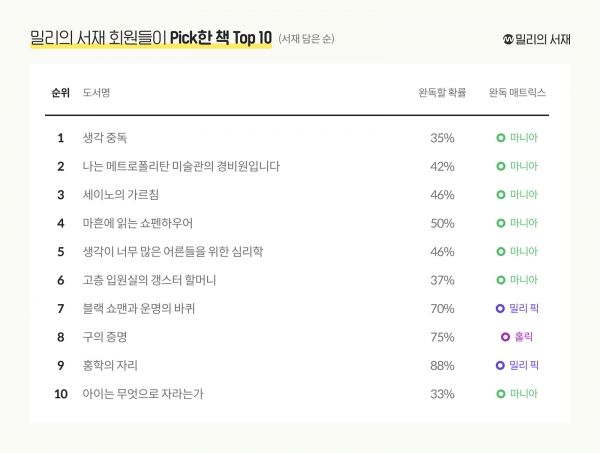Click the 완독할 확률 column header
Screen dimensions: 600x453
(441, 93)
